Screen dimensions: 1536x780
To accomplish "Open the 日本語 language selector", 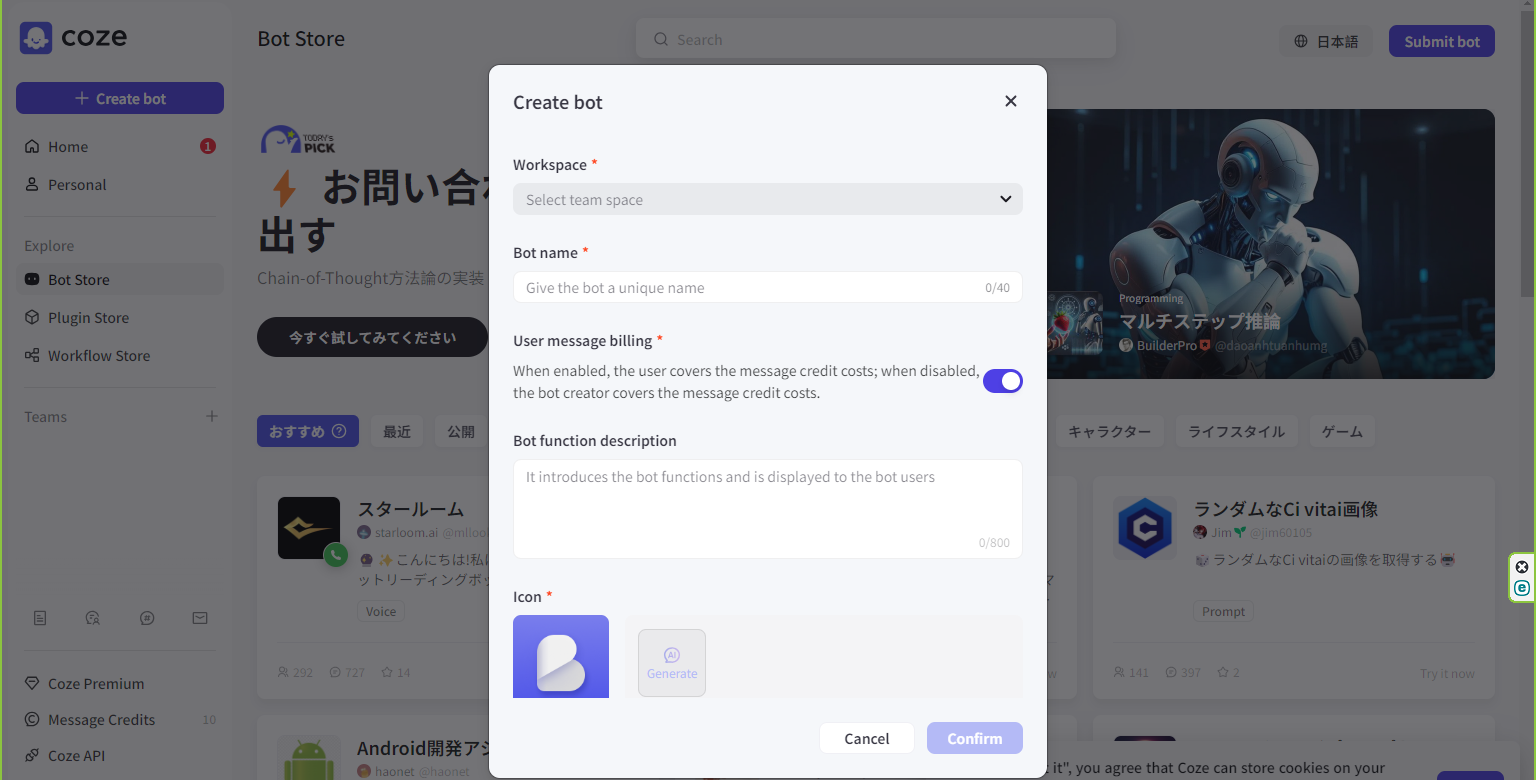I will point(1326,41).
